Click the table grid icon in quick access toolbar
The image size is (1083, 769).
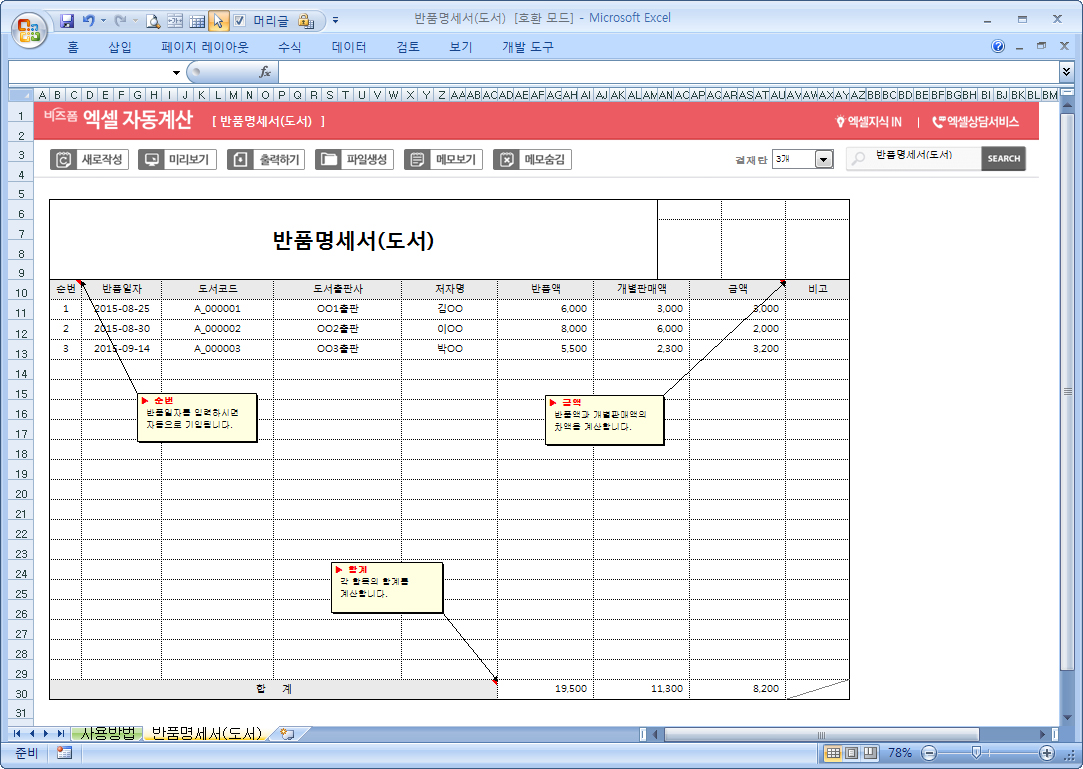click(197, 21)
